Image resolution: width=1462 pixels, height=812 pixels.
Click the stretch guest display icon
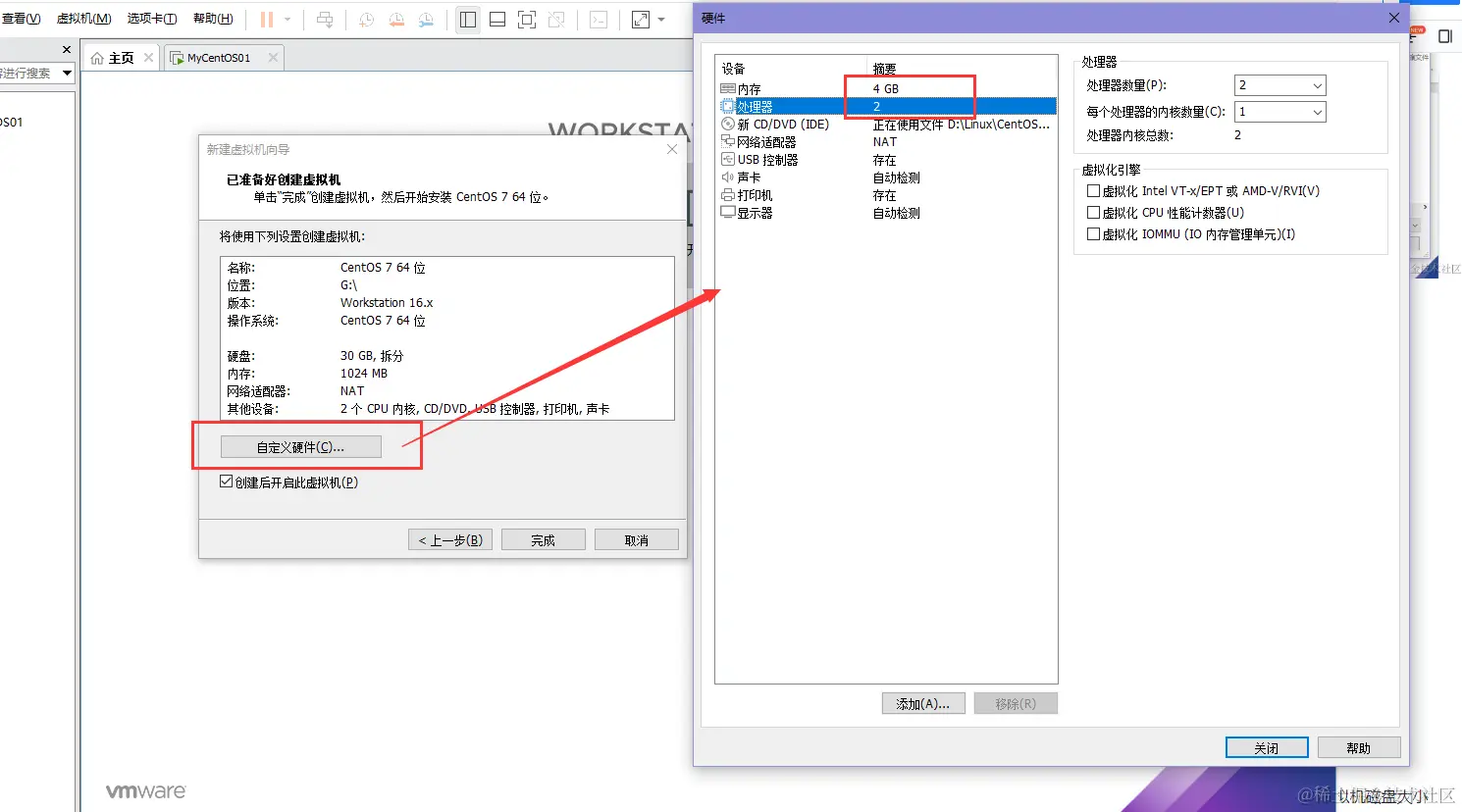click(x=641, y=20)
